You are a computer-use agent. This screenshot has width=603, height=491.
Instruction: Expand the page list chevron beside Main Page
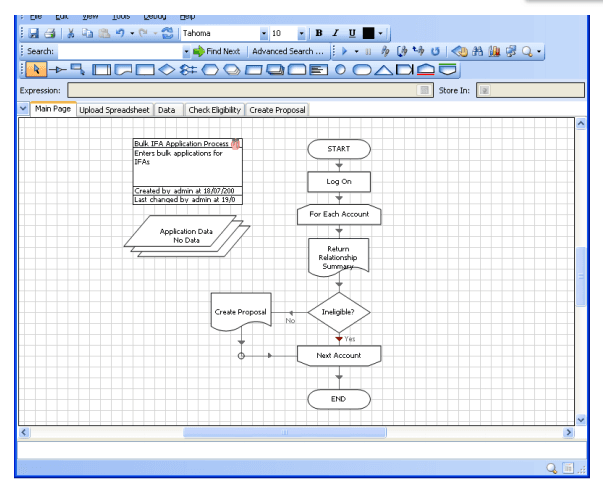tap(24, 109)
